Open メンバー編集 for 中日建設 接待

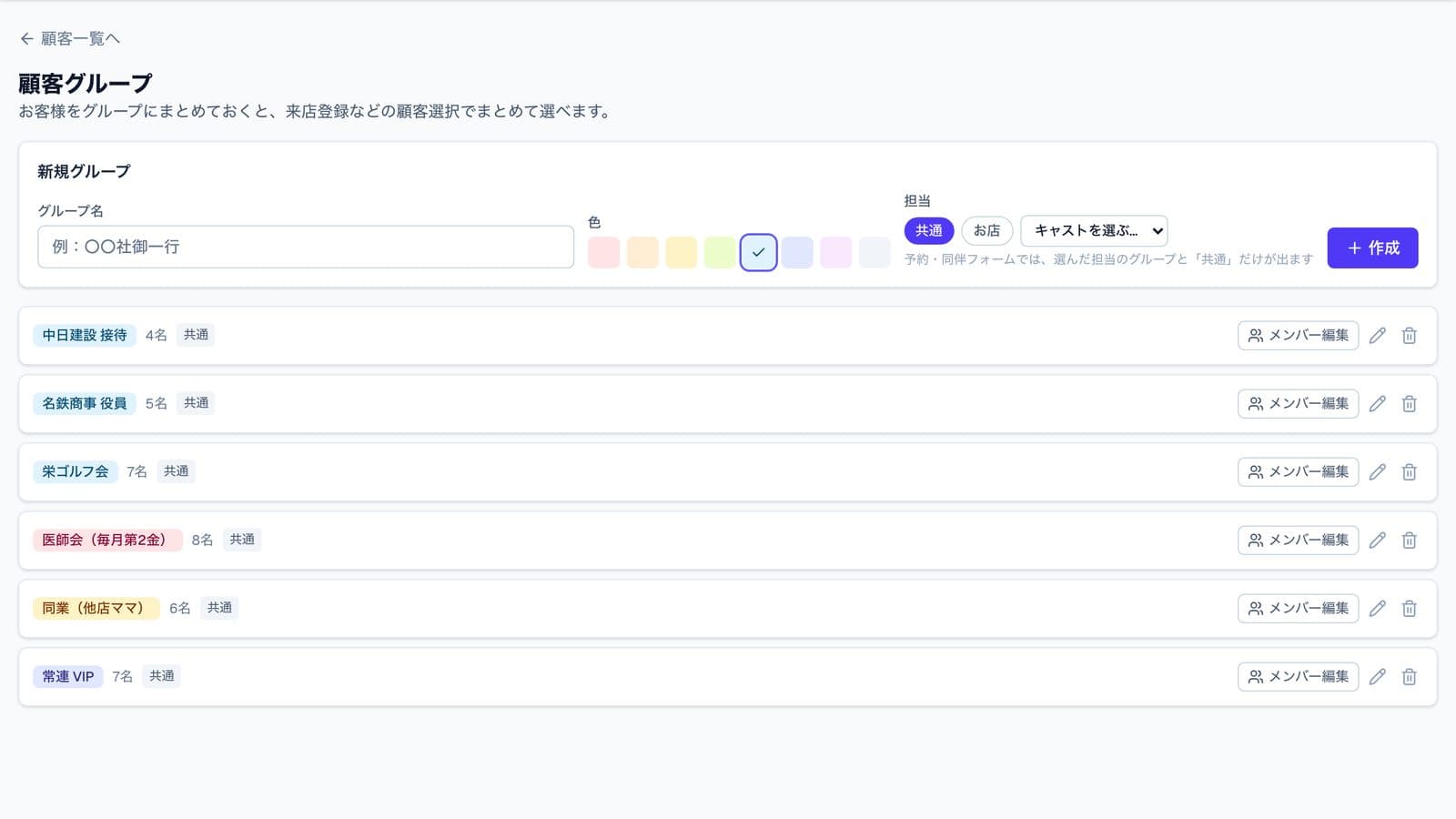pyautogui.click(x=1298, y=336)
